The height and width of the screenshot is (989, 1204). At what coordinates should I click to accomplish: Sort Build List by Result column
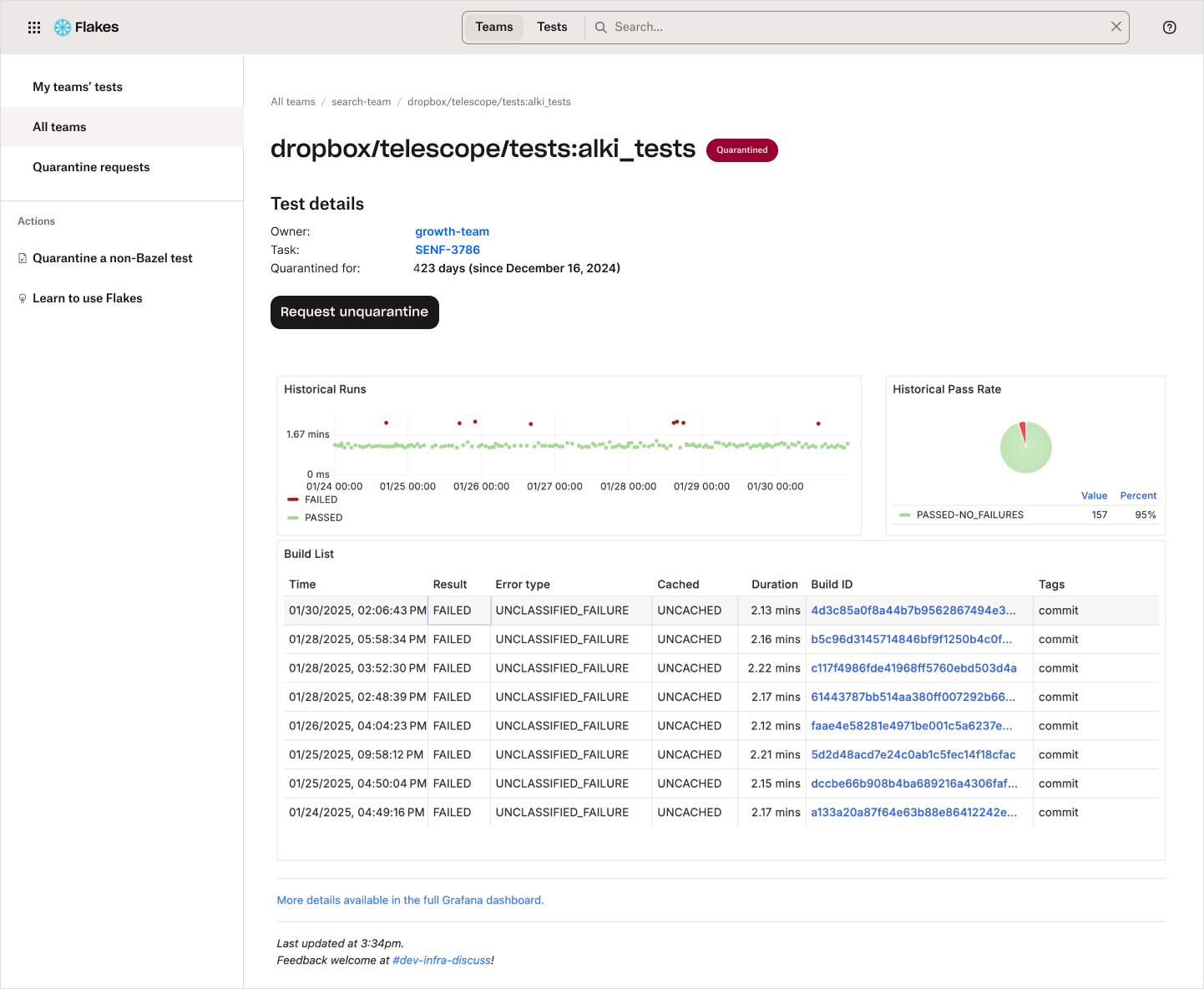pos(450,585)
